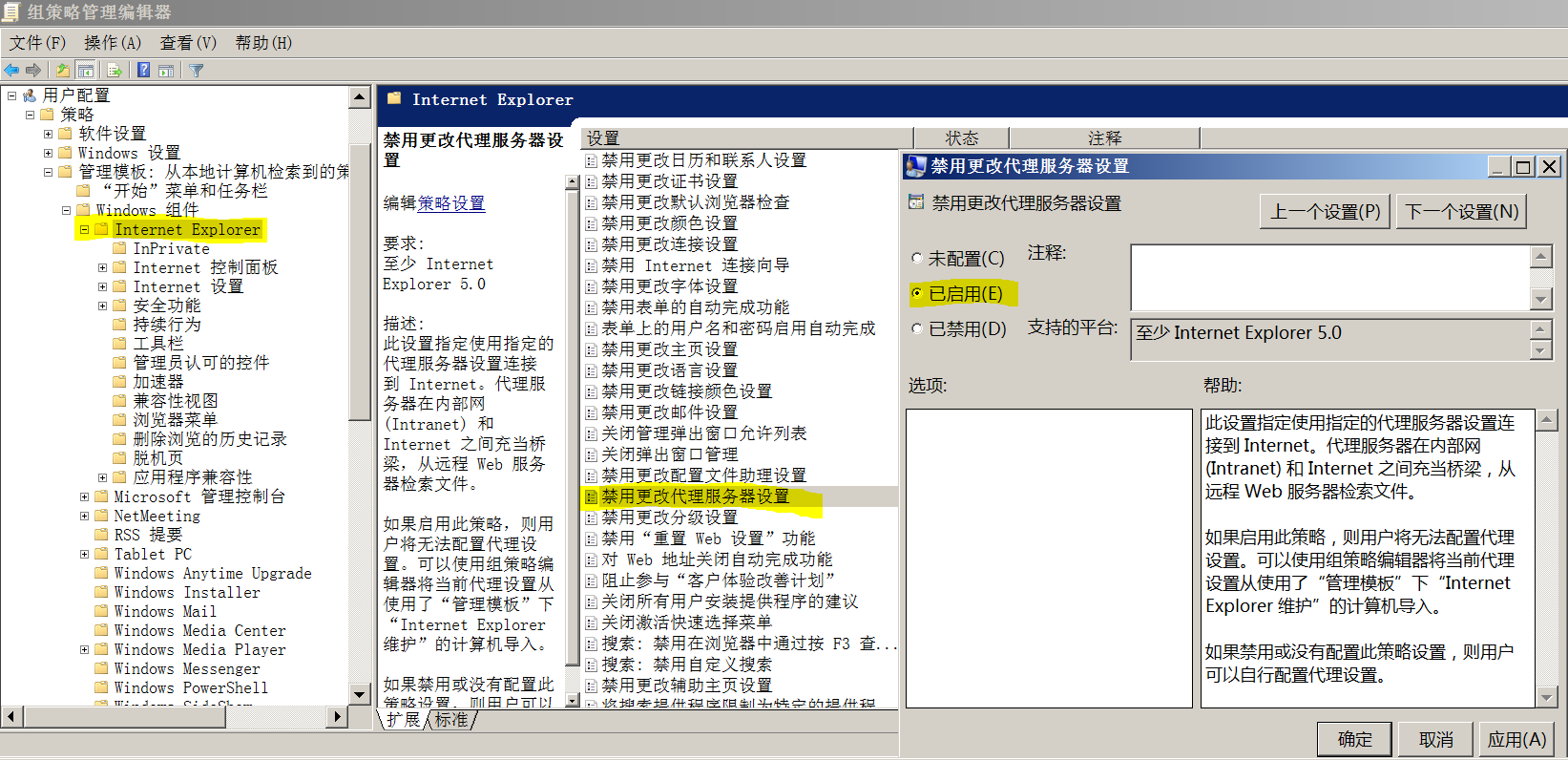Collapse the 管理模板 tree node
This screenshot has width=1568, height=760.
(48, 172)
